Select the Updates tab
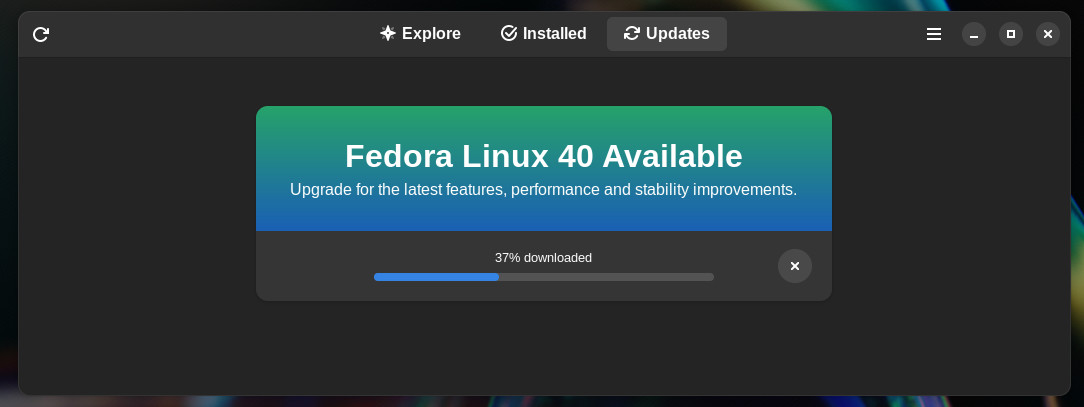 pyautogui.click(x=666, y=34)
